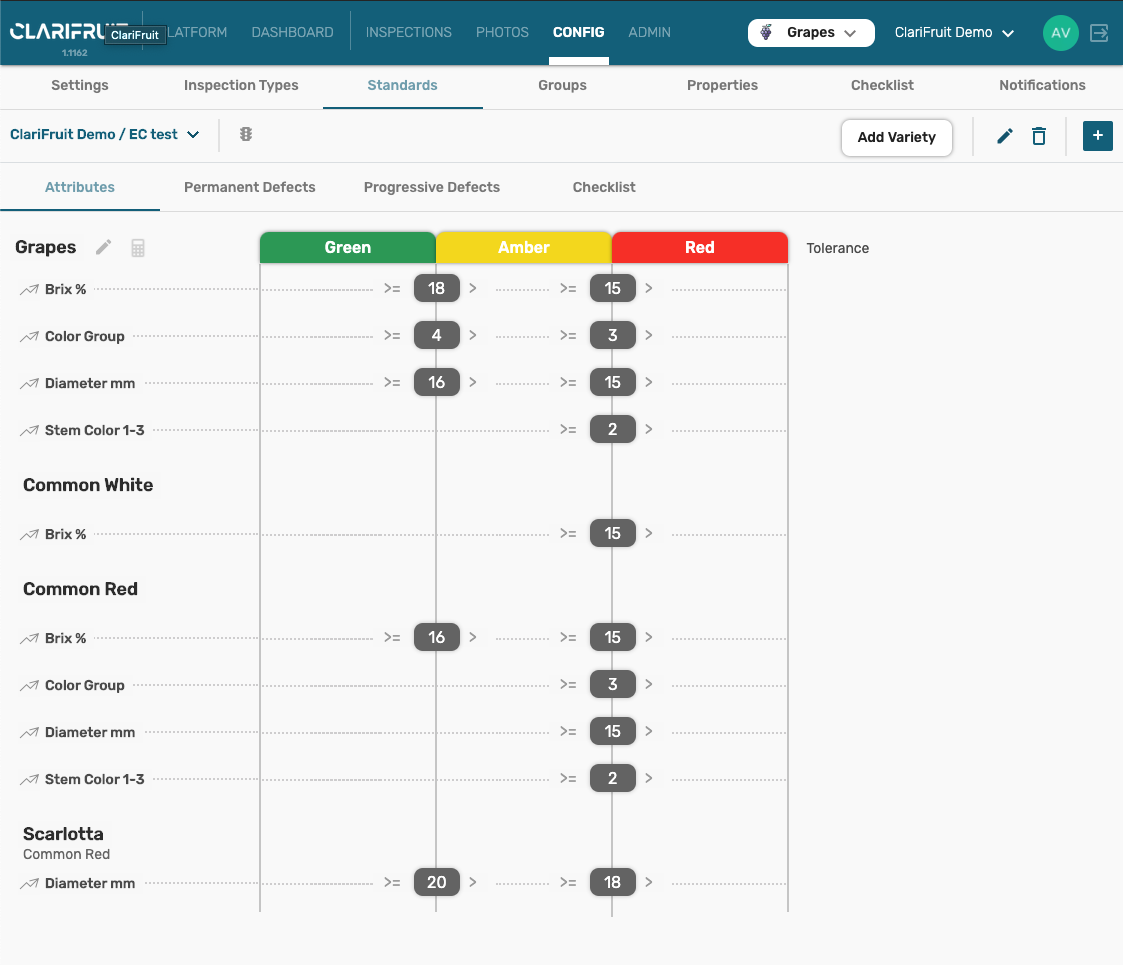The height and width of the screenshot is (965, 1123).
Task: Open the ClariFruit Demo account dropdown
Action: [954, 33]
